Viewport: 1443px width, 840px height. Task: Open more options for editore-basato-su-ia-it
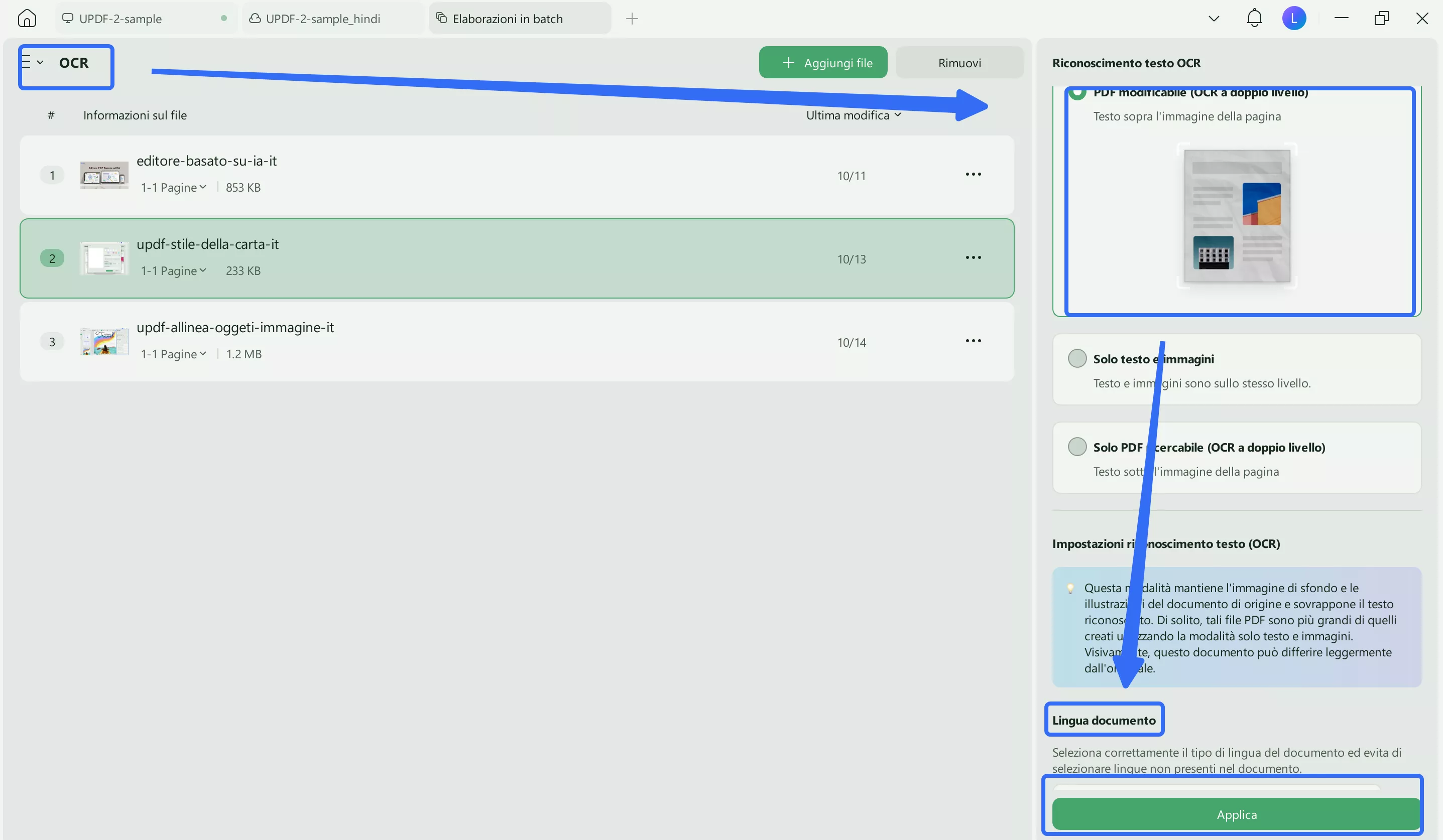tap(973, 174)
